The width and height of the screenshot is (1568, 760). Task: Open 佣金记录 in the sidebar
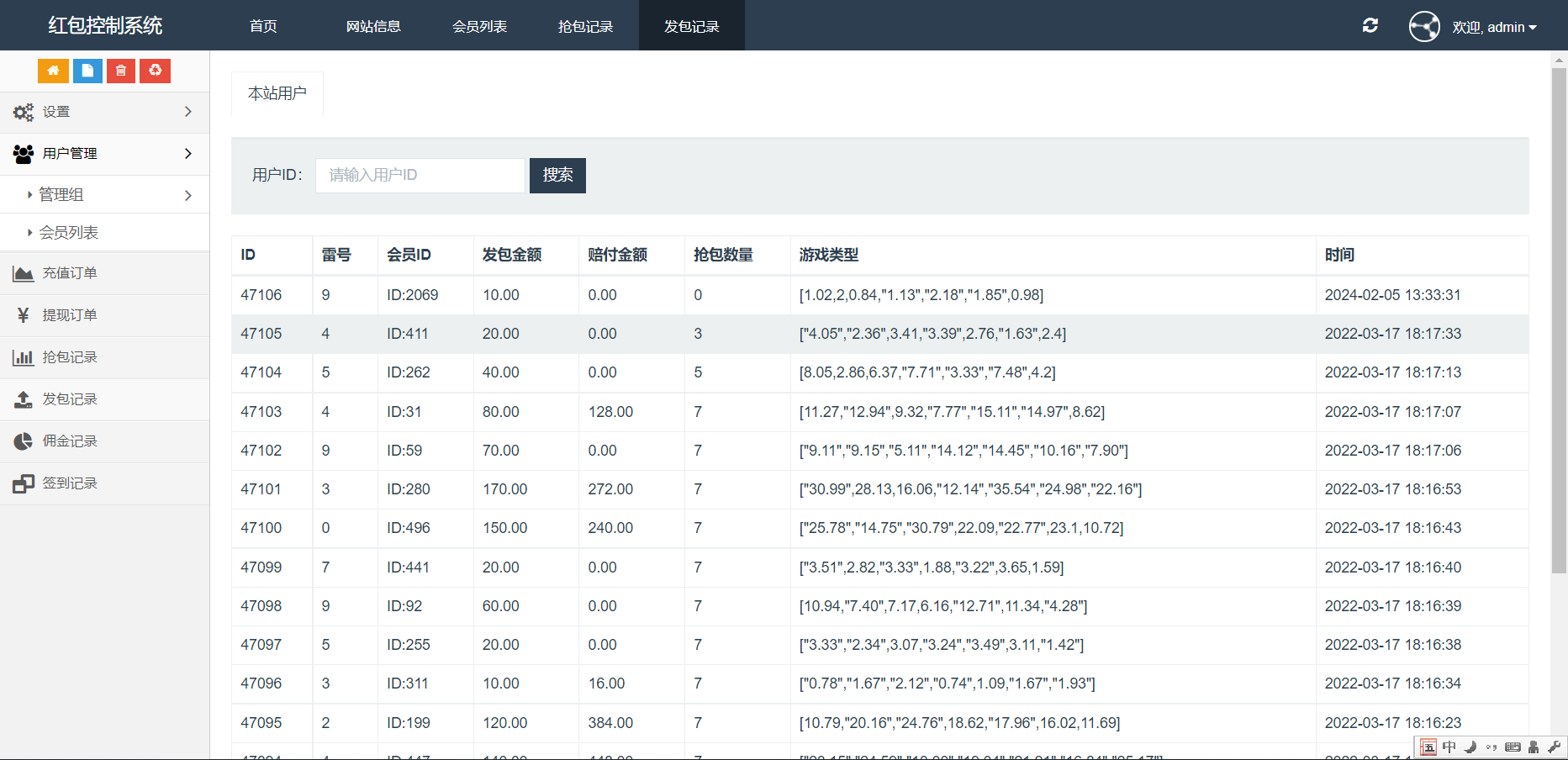click(70, 441)
